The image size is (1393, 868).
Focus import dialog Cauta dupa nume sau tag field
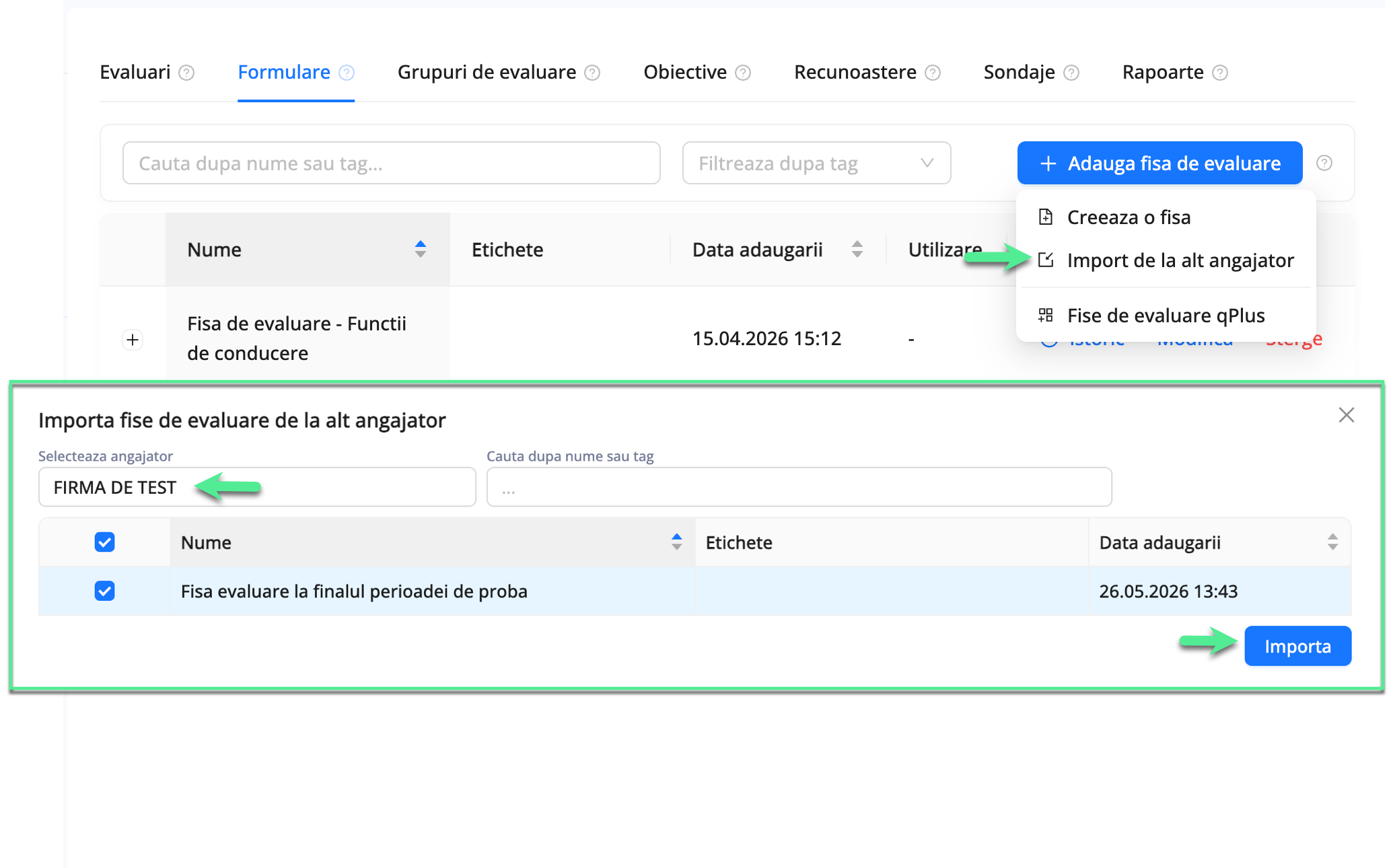799,487
